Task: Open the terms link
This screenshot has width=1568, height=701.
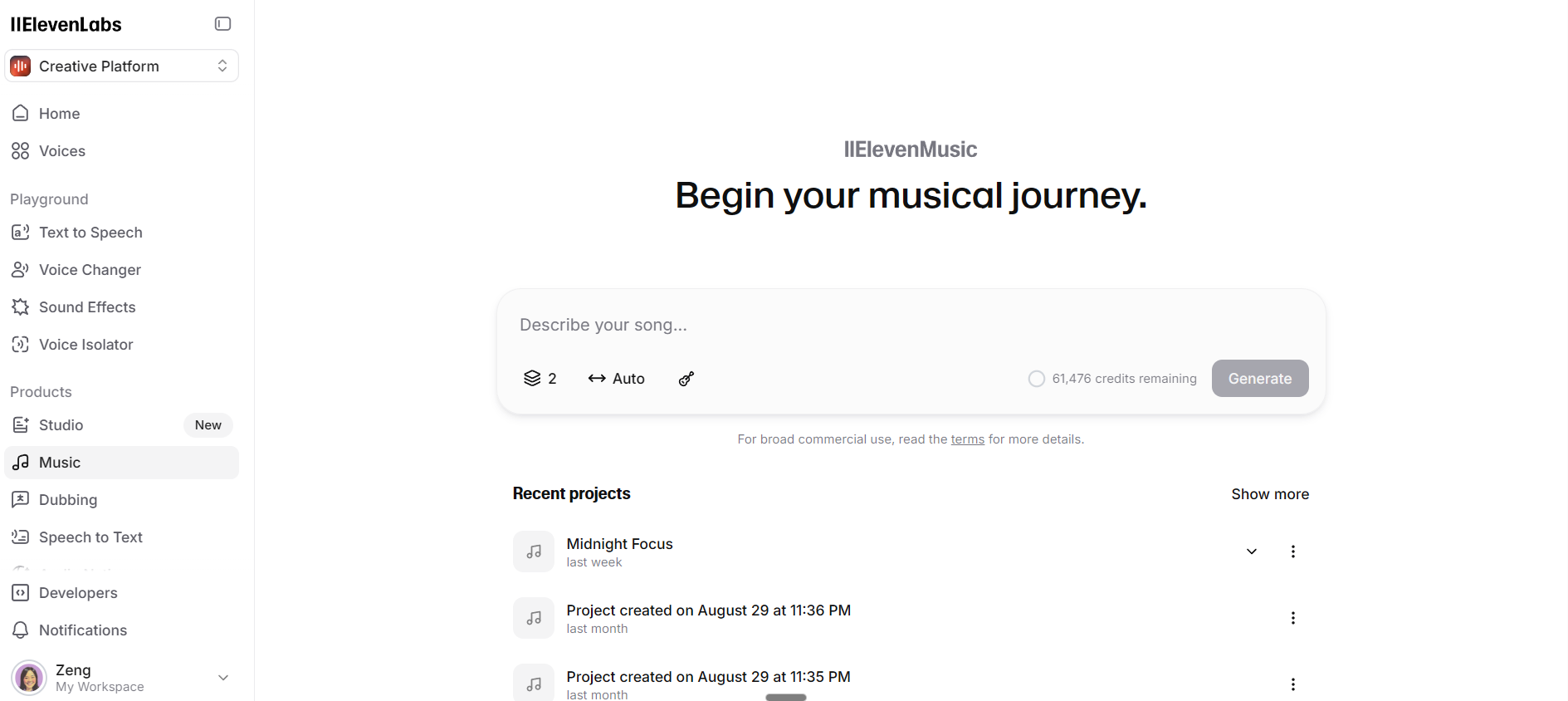Action: pos(968,439)
